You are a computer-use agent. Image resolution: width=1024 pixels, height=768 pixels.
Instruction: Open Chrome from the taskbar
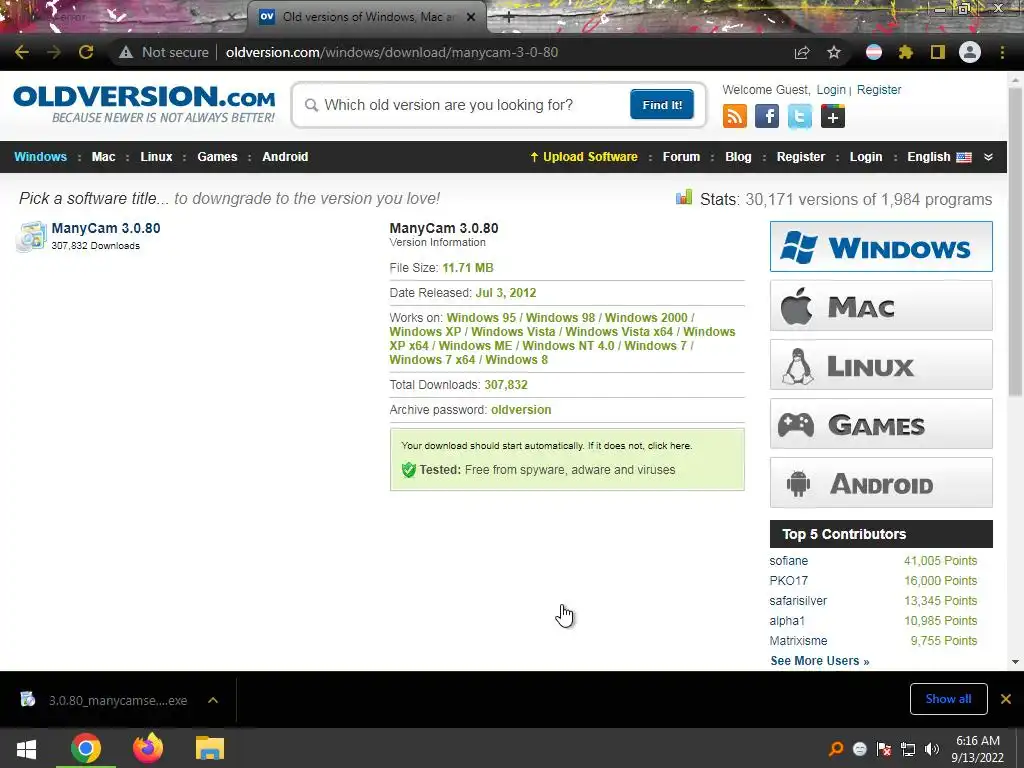coord(86,748)
